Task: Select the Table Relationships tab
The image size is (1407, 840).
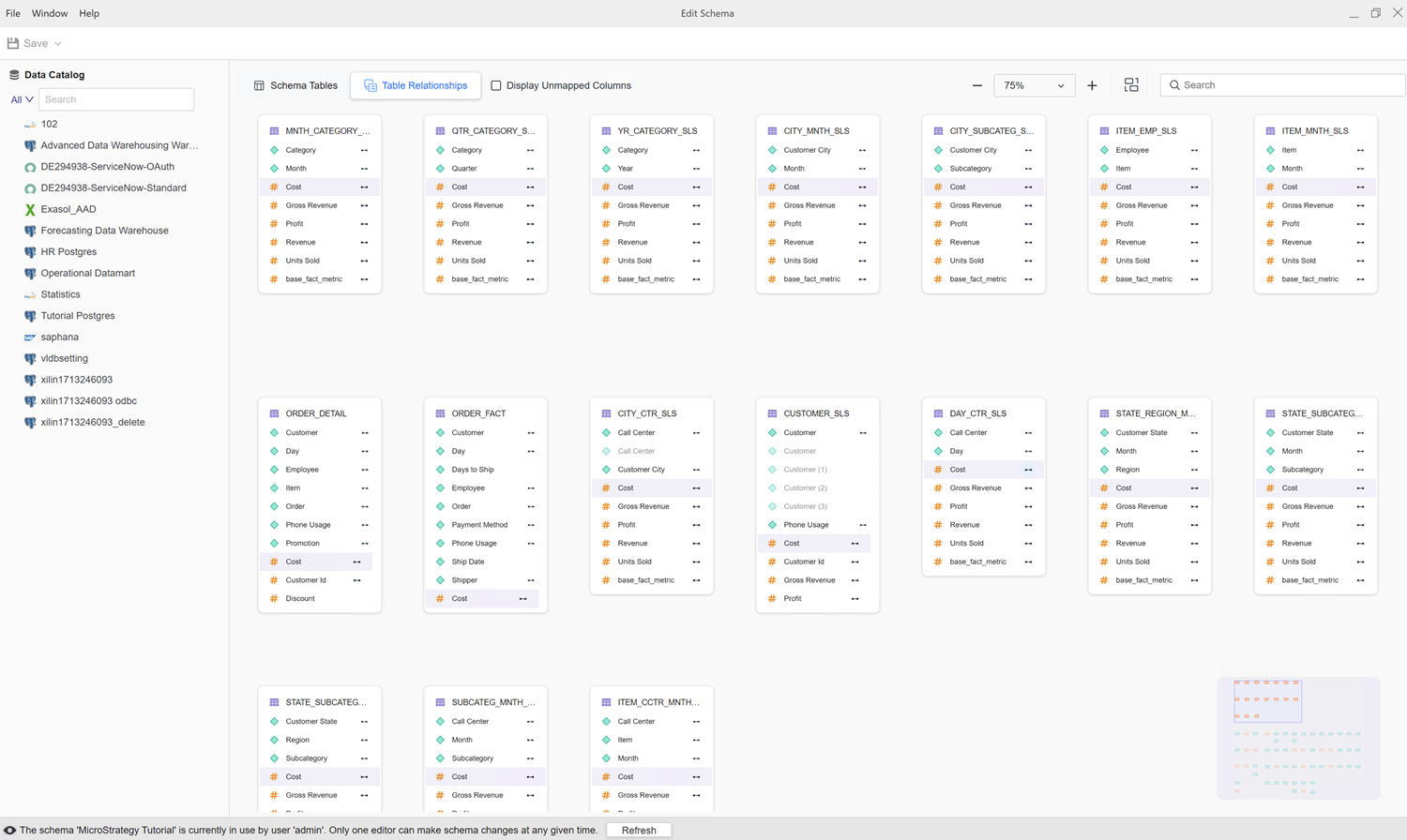Action: [416, 85]
